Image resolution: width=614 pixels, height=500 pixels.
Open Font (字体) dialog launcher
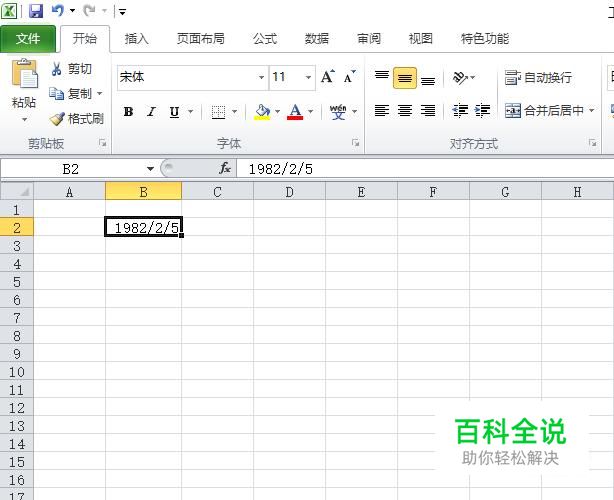356,143
